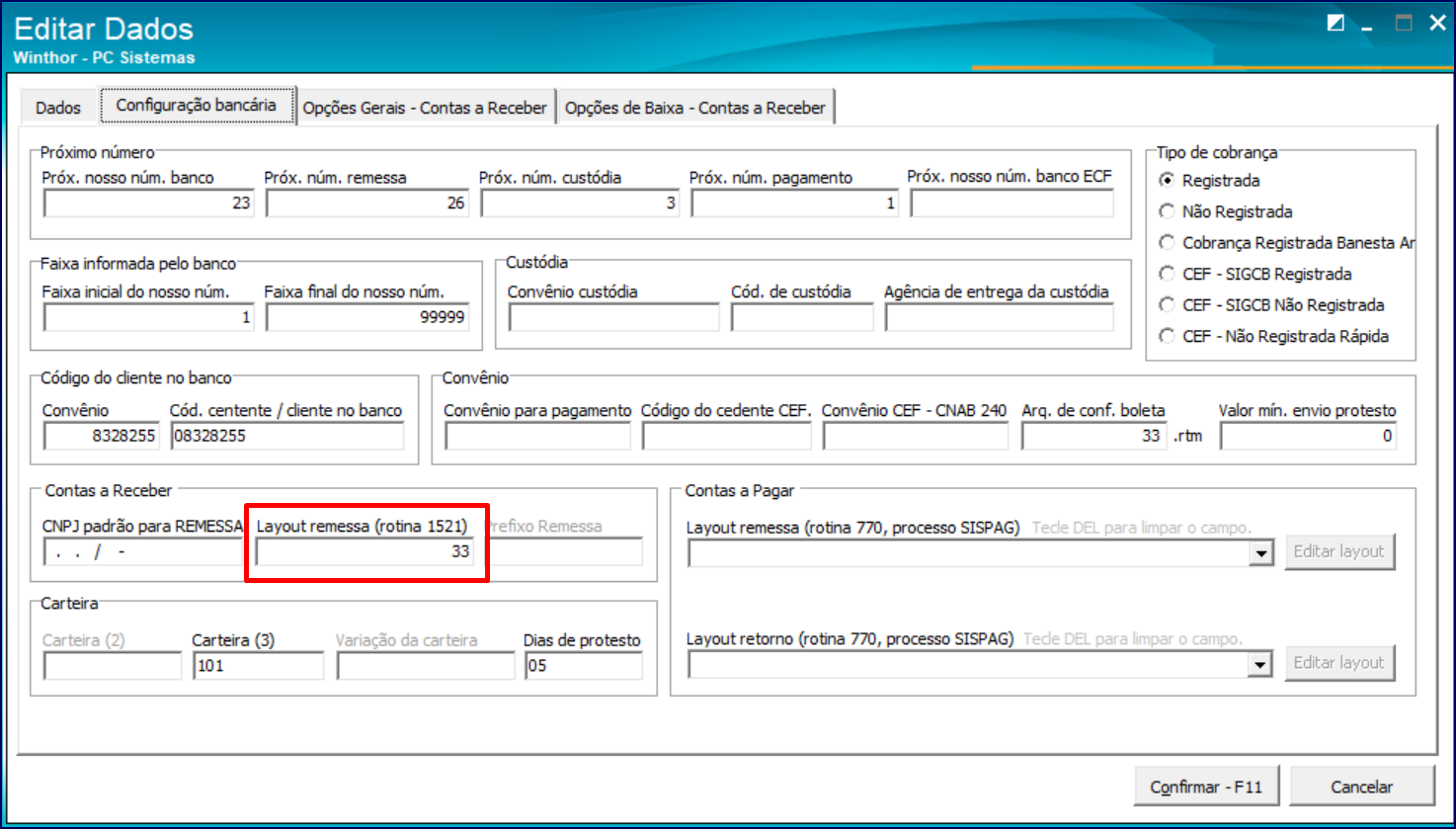The image size is (1456, 829).
Task: Open Opções de Baixa - Contas a Receber tab
Action: click(695, 108)
